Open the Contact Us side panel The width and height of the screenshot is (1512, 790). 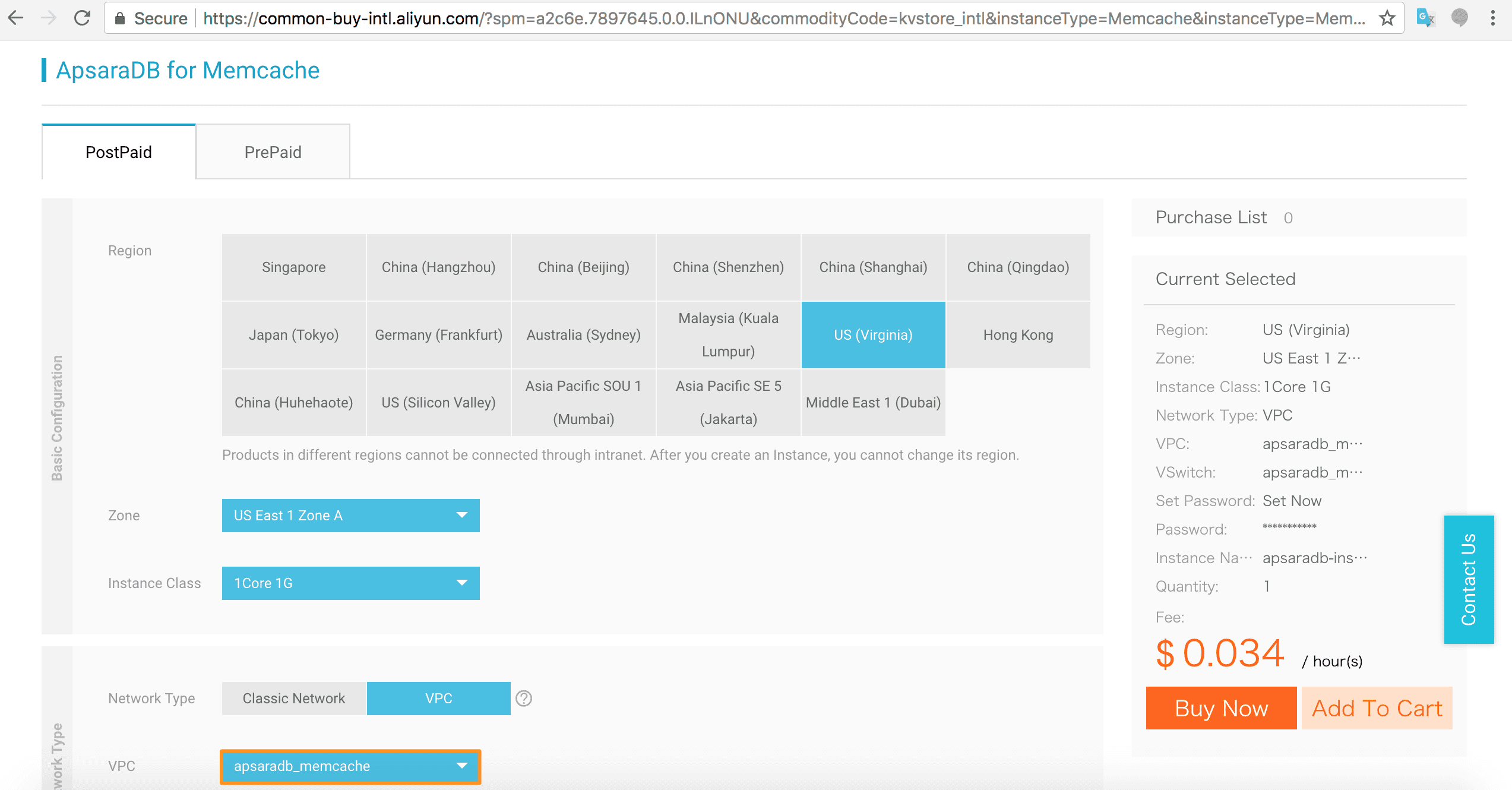tap(1469, 579)
